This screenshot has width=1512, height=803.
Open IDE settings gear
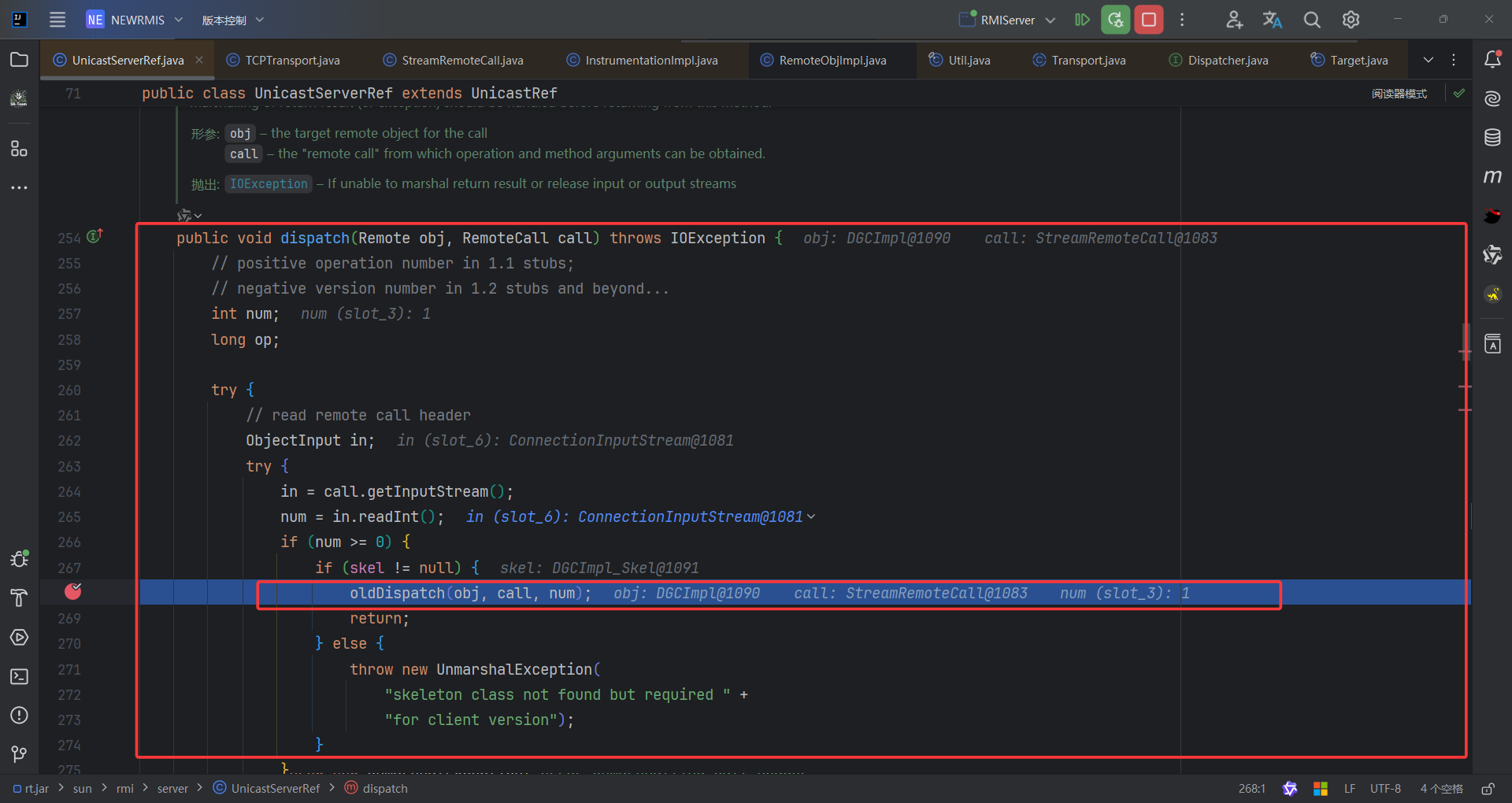point(1351,20)
